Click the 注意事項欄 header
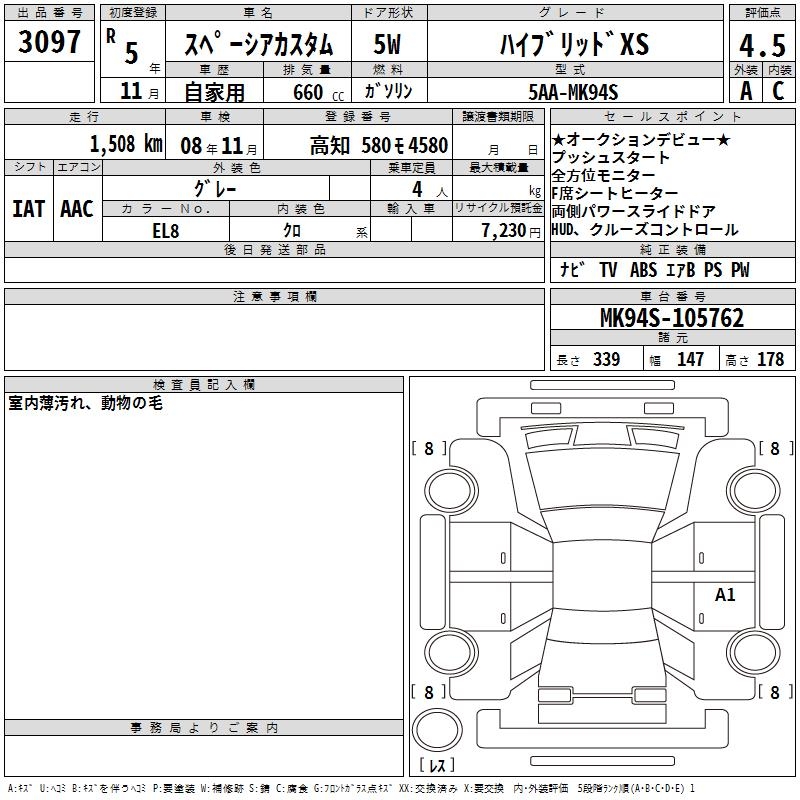Screen dimensions: 800x800 tap(274, 296)
